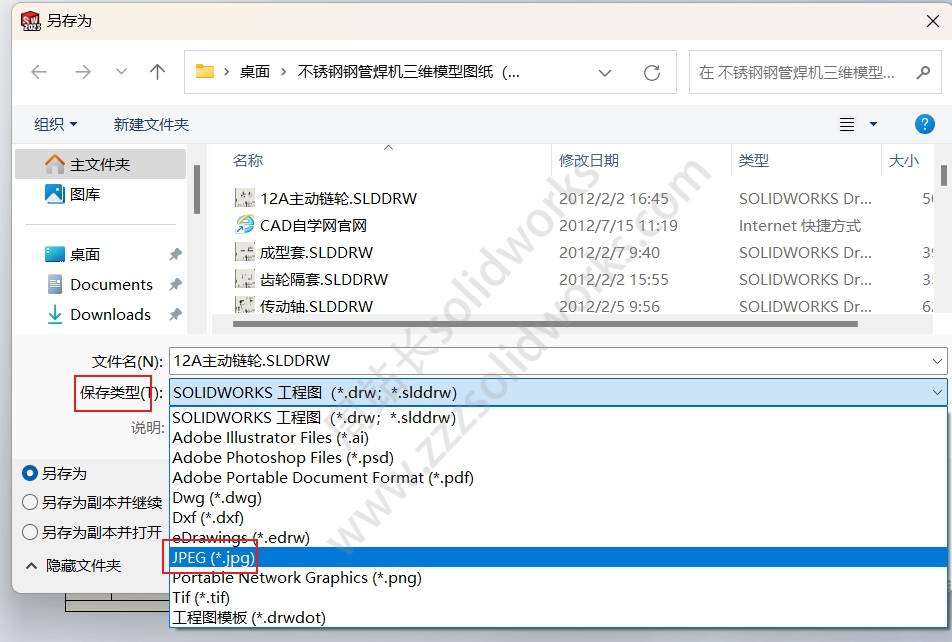This screenshot has height=642, width=952.
Task: Click the 齿轮隔套 drawing file icon
Action: tap(245, 279)
